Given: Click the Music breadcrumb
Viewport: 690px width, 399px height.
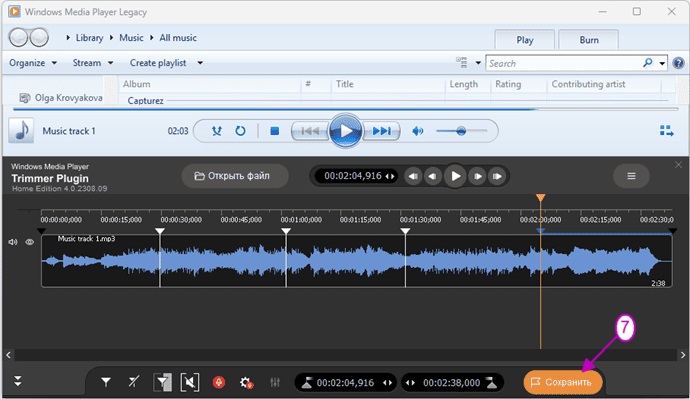Looking at the screenshot, I should point(131,38).
